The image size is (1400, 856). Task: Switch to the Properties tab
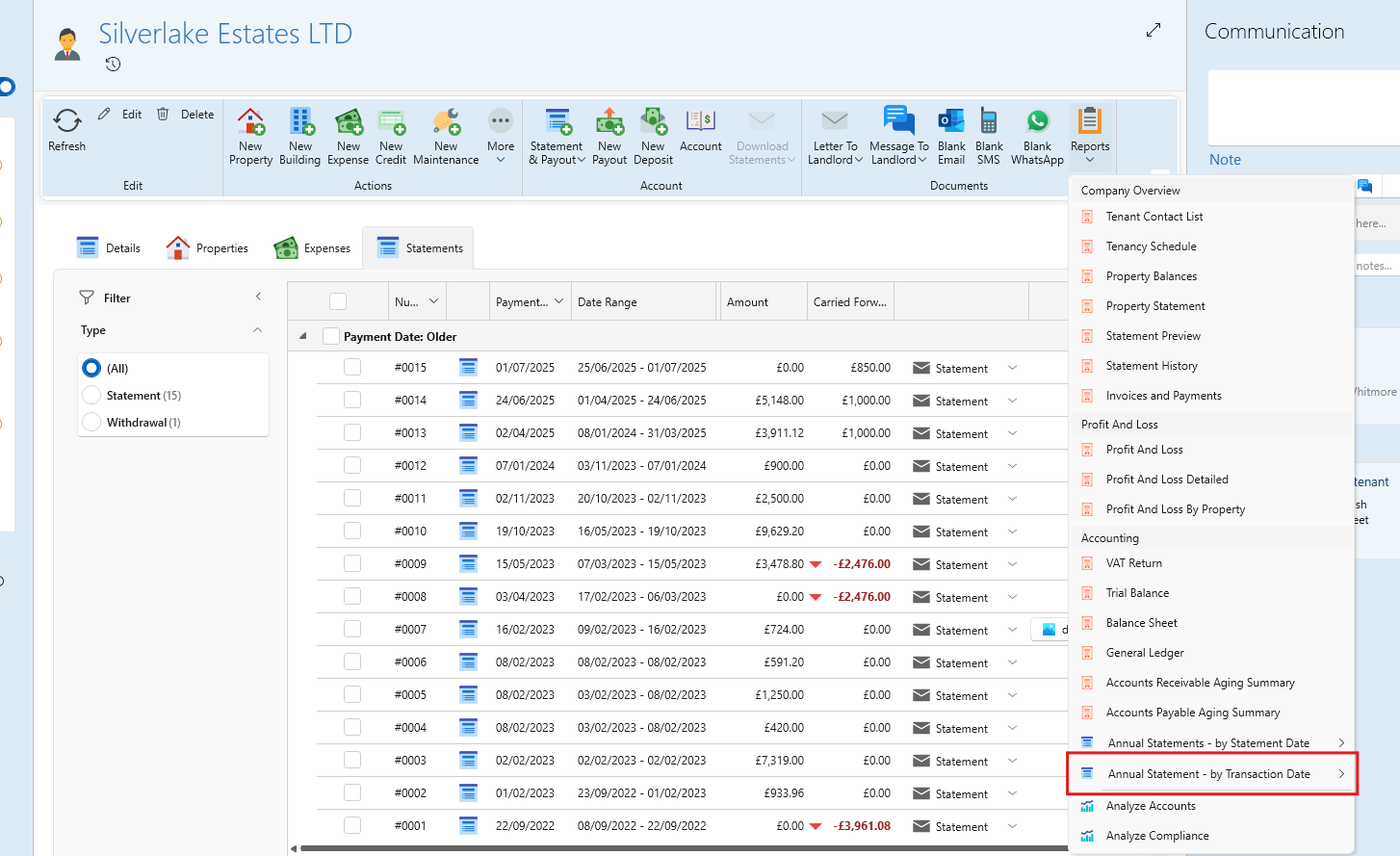pos(208,248)
